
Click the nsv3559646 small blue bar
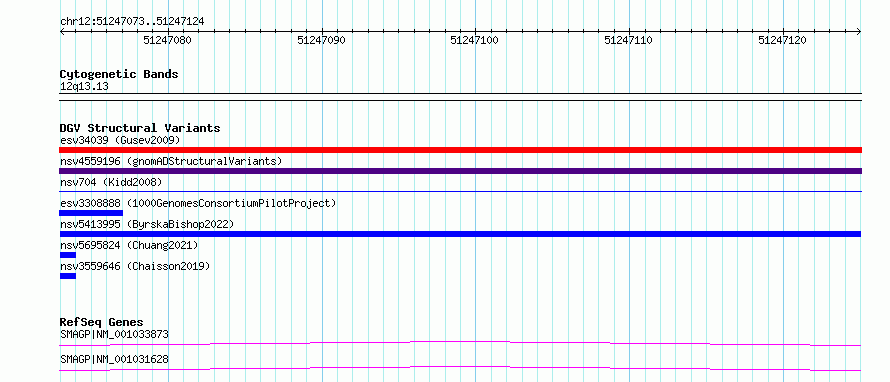click(x=68, y=276)
